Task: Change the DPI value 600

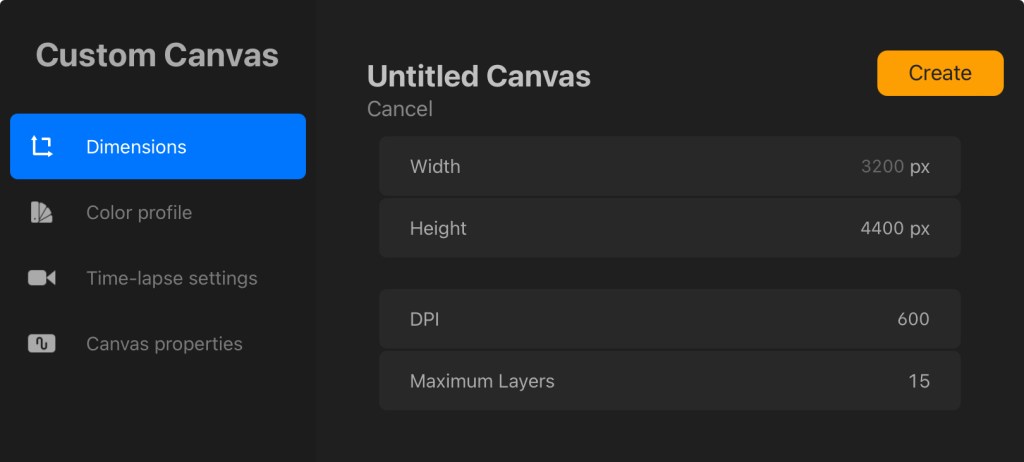Action: pos(913,320)
